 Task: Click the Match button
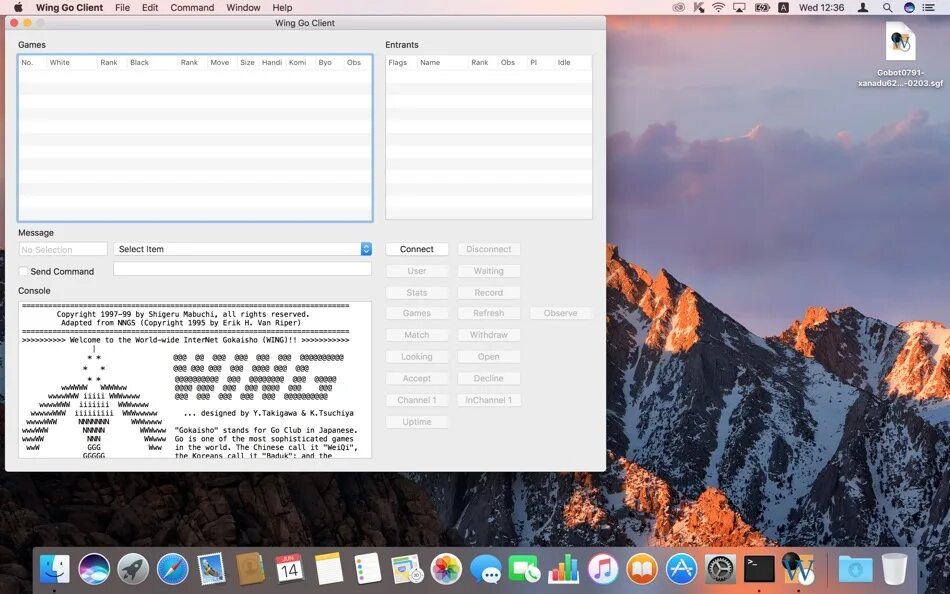pyautogui.click(x=417, y=335)
